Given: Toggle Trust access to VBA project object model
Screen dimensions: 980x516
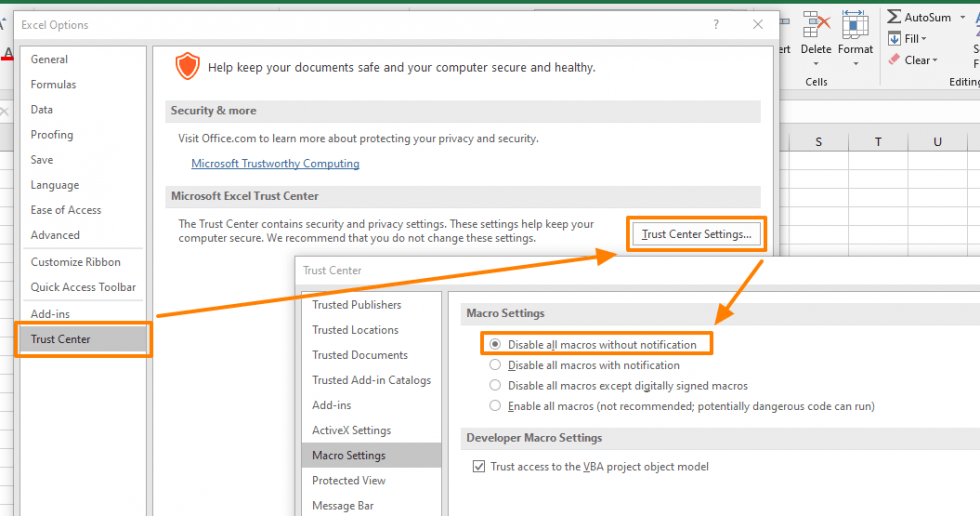Looking at the screenshot, I should [479, 467].
